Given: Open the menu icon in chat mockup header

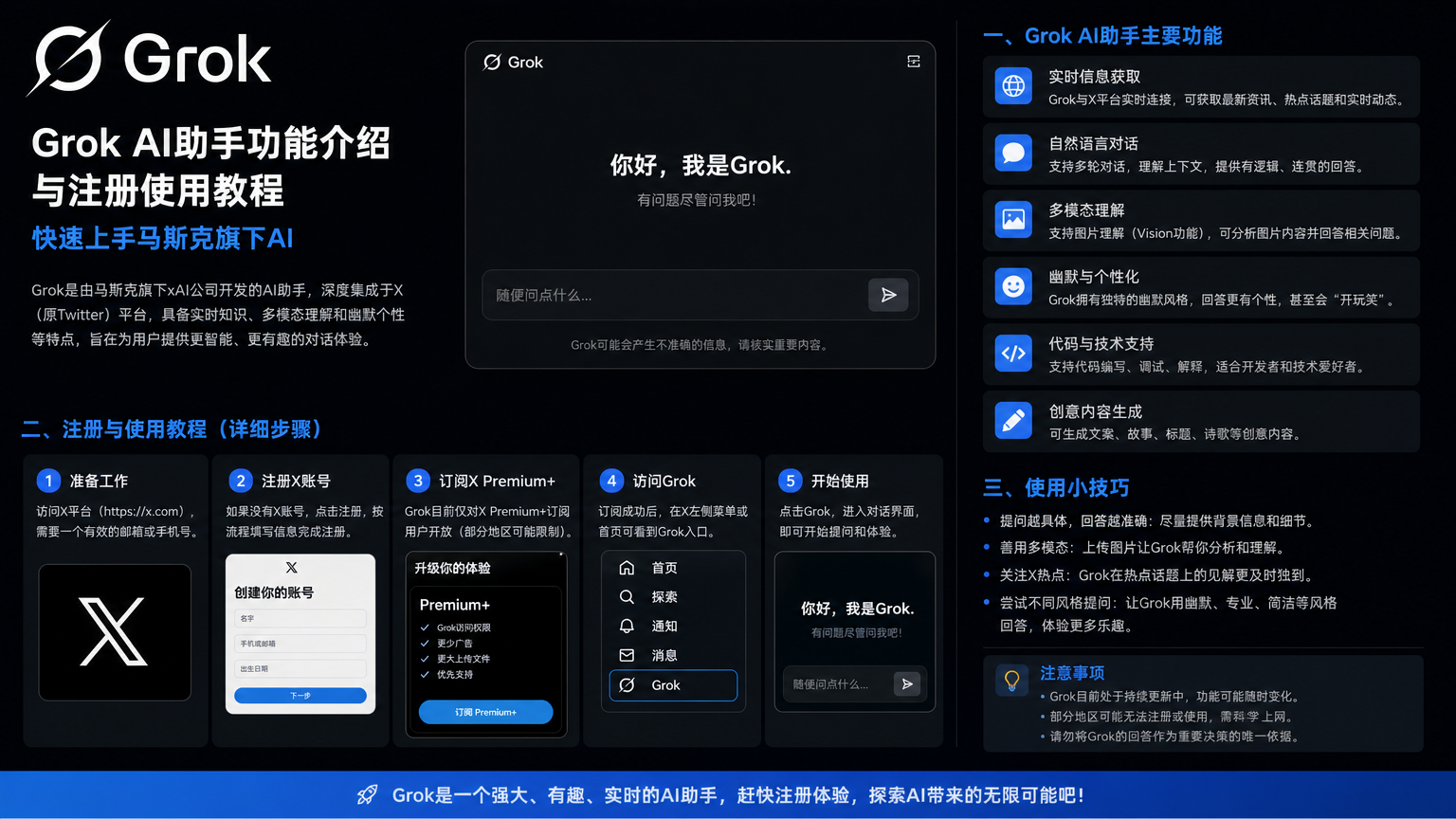Looking at the screenshot, I should pyautogui.click(x=914, y=62).
